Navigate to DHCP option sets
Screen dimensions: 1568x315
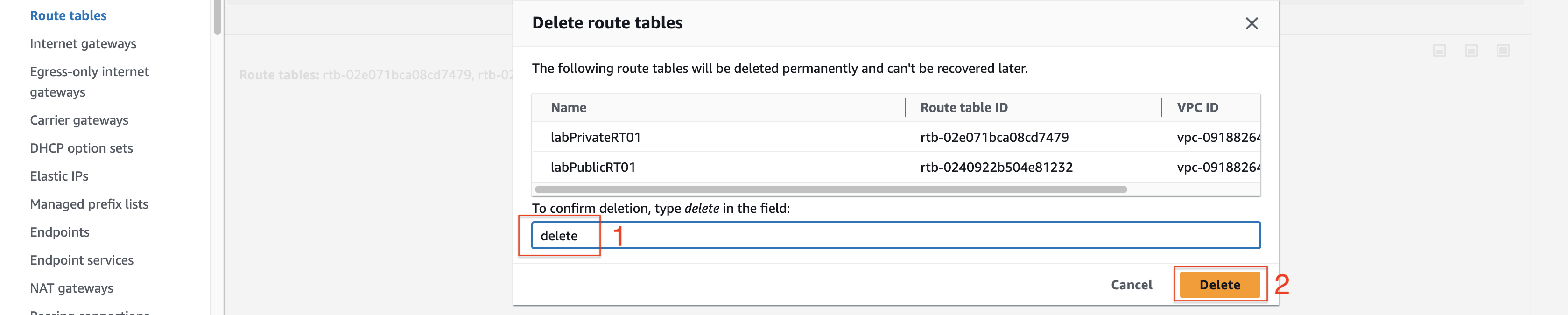click(x=82, y=148)
